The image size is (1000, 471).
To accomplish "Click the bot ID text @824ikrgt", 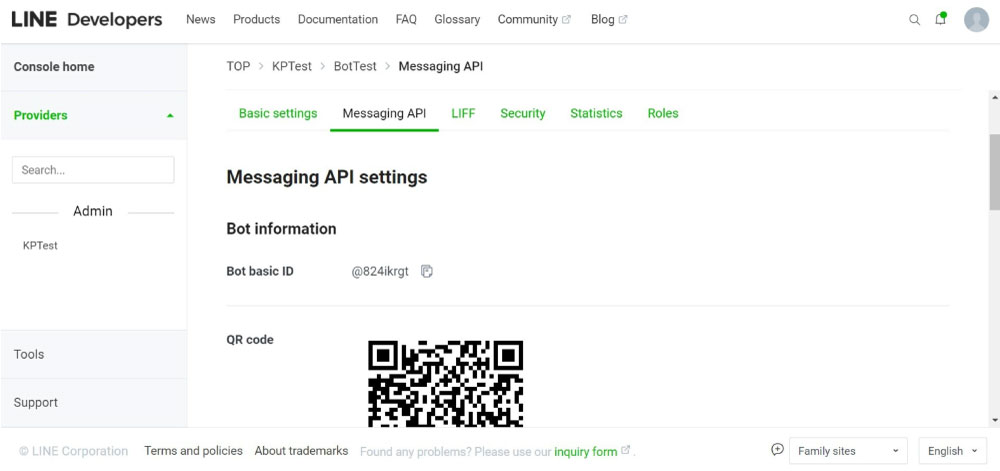I will 380,272.
